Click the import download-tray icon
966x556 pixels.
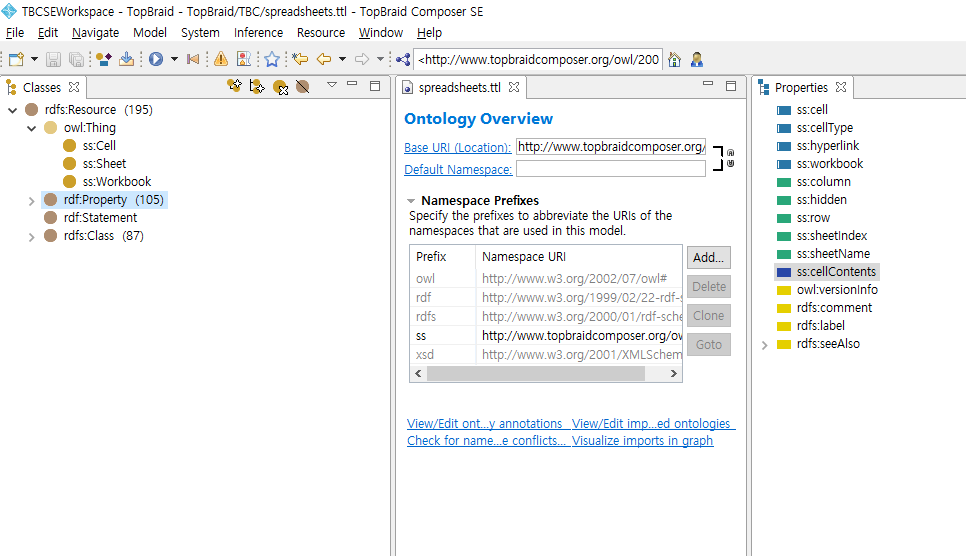coord(126,59)
